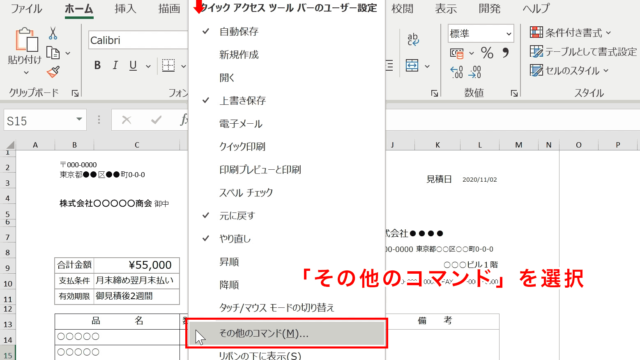Apply Comma style
640x360 pixels.
coord(506,53)
